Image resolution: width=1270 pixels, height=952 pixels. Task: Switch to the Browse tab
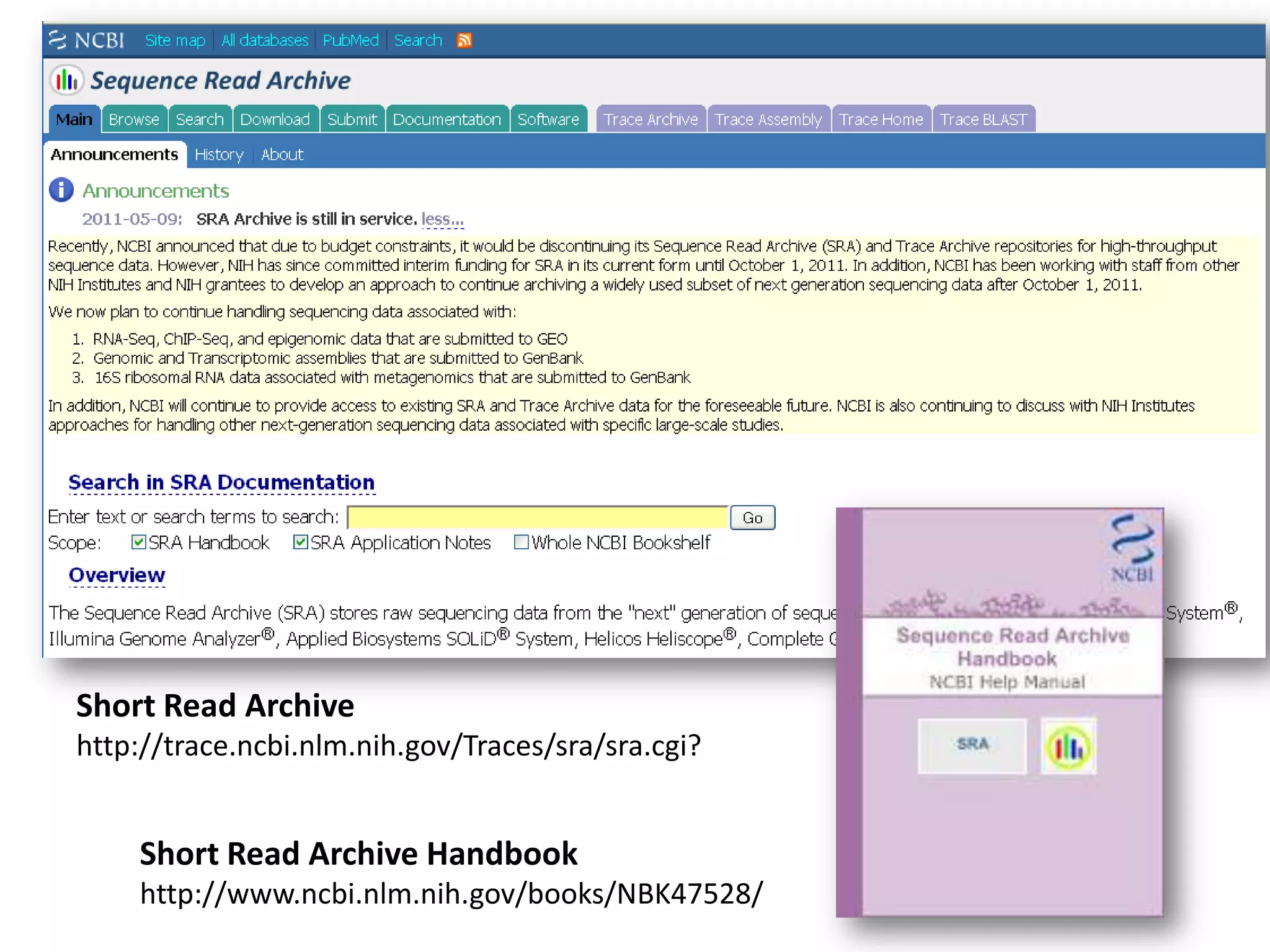(x=134, y=120)
